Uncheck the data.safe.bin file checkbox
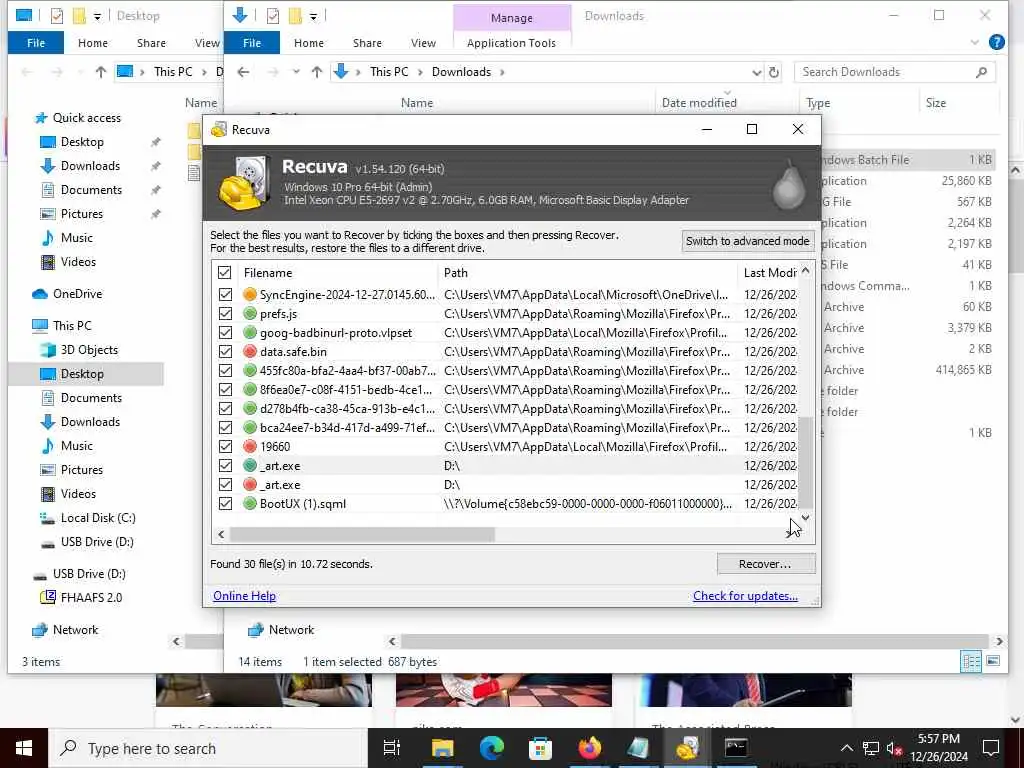Image resolution: width=1024 pixels, height=768 pixels. pos(225,351)
